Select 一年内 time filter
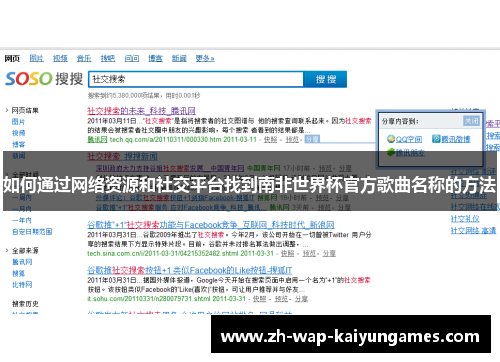The image size is (500, 362). (22, 220)
